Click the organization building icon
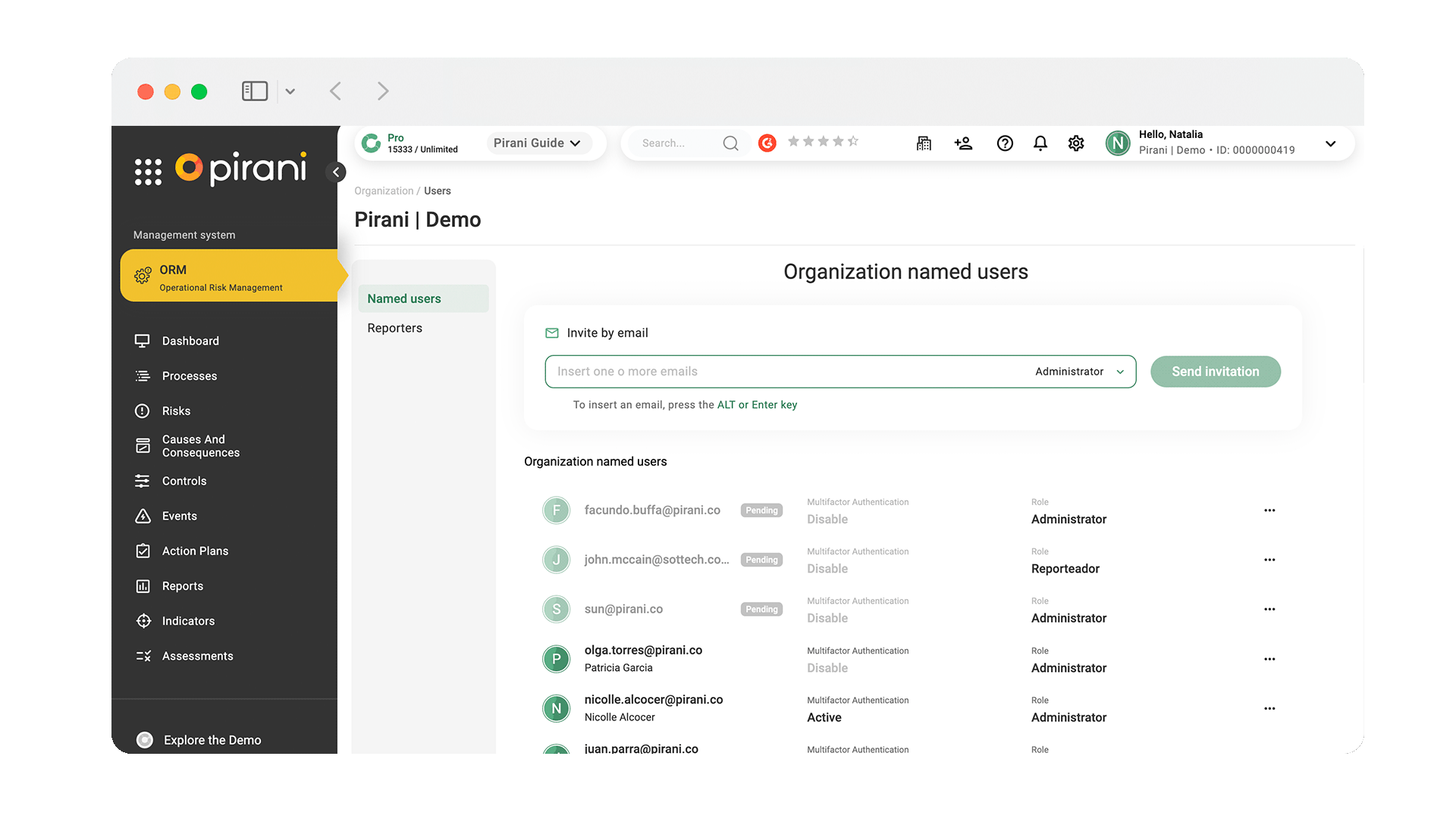Screen dimensions: 1456x819 click(924, 143)
